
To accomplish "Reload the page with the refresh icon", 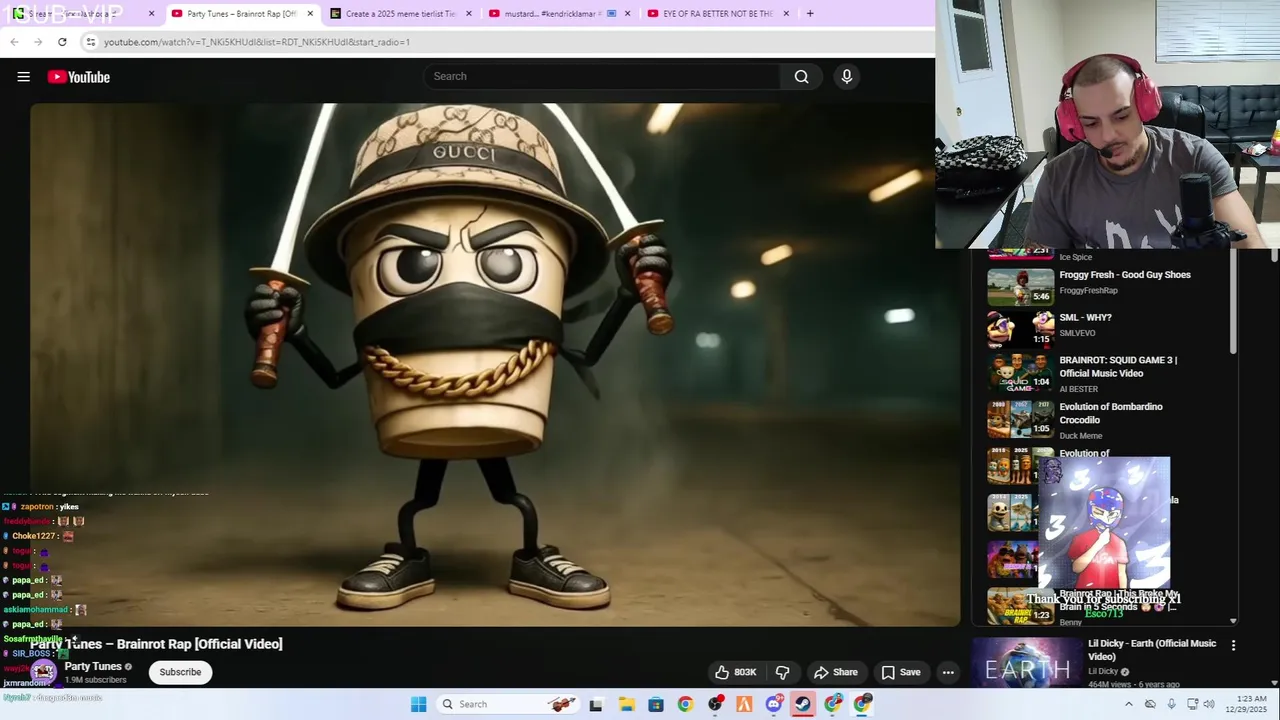I will (62, 42).
